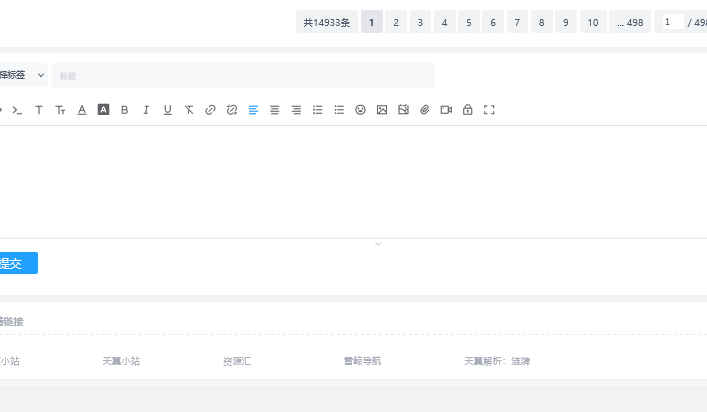Underline the selected text
Viewport: 707px width, 412px height.
167,110
